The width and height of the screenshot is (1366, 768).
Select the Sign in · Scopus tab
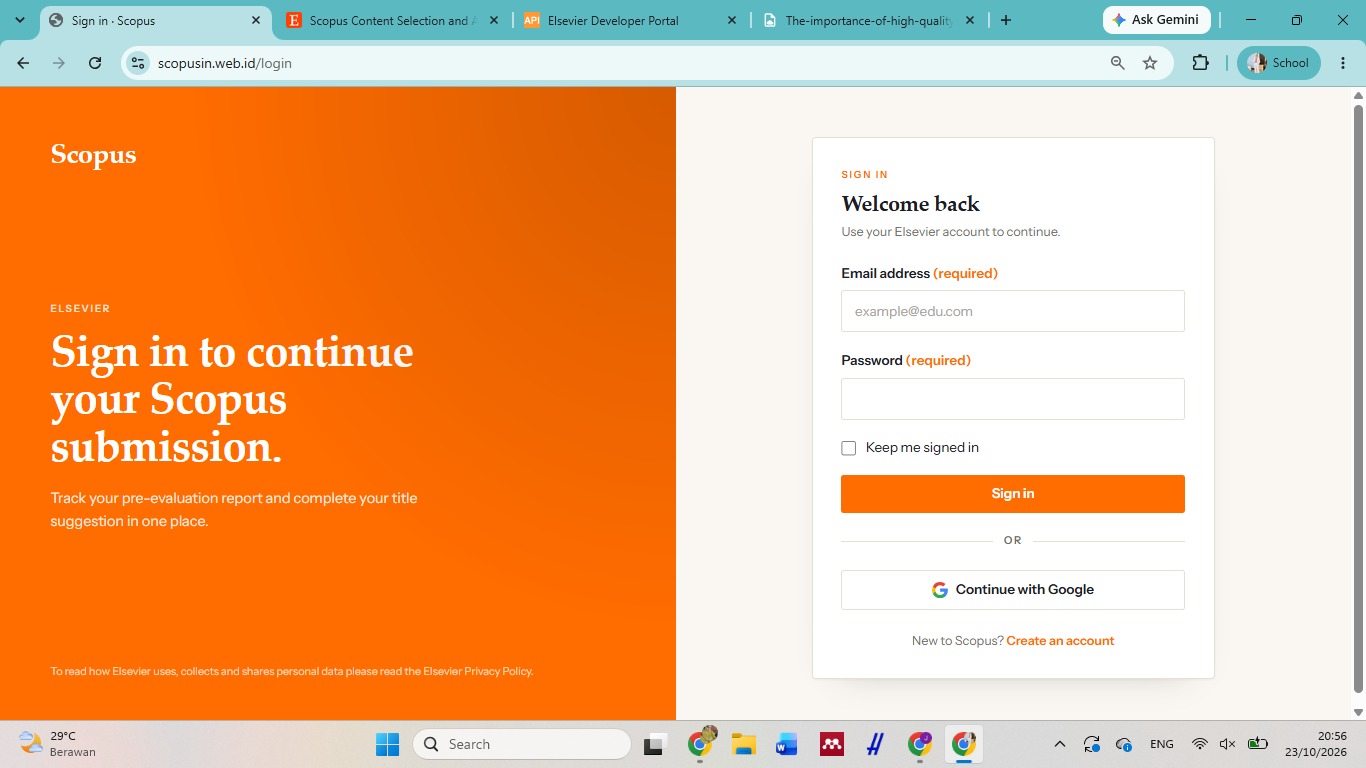tap(154, 20)
